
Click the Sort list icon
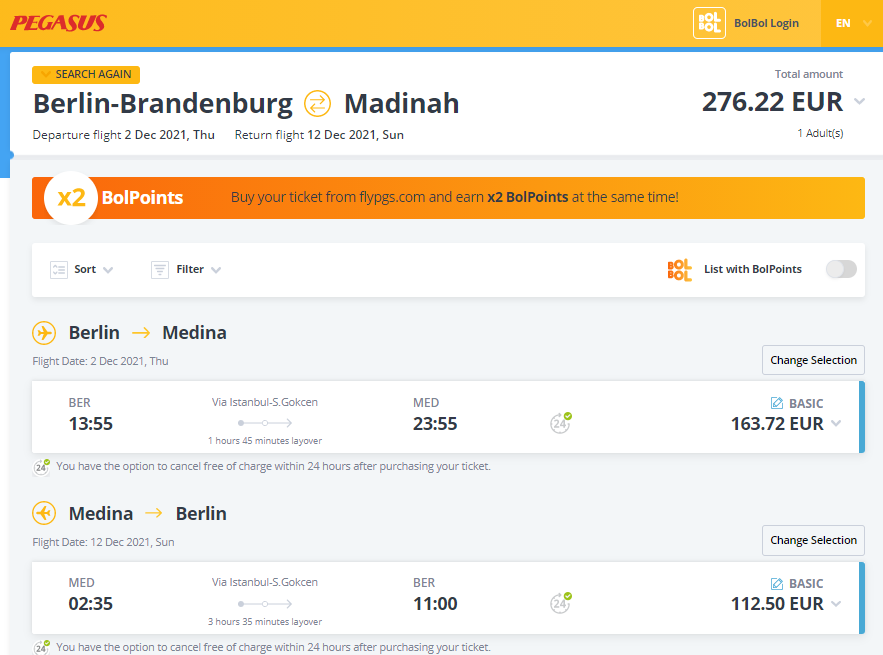click(59, 270)
